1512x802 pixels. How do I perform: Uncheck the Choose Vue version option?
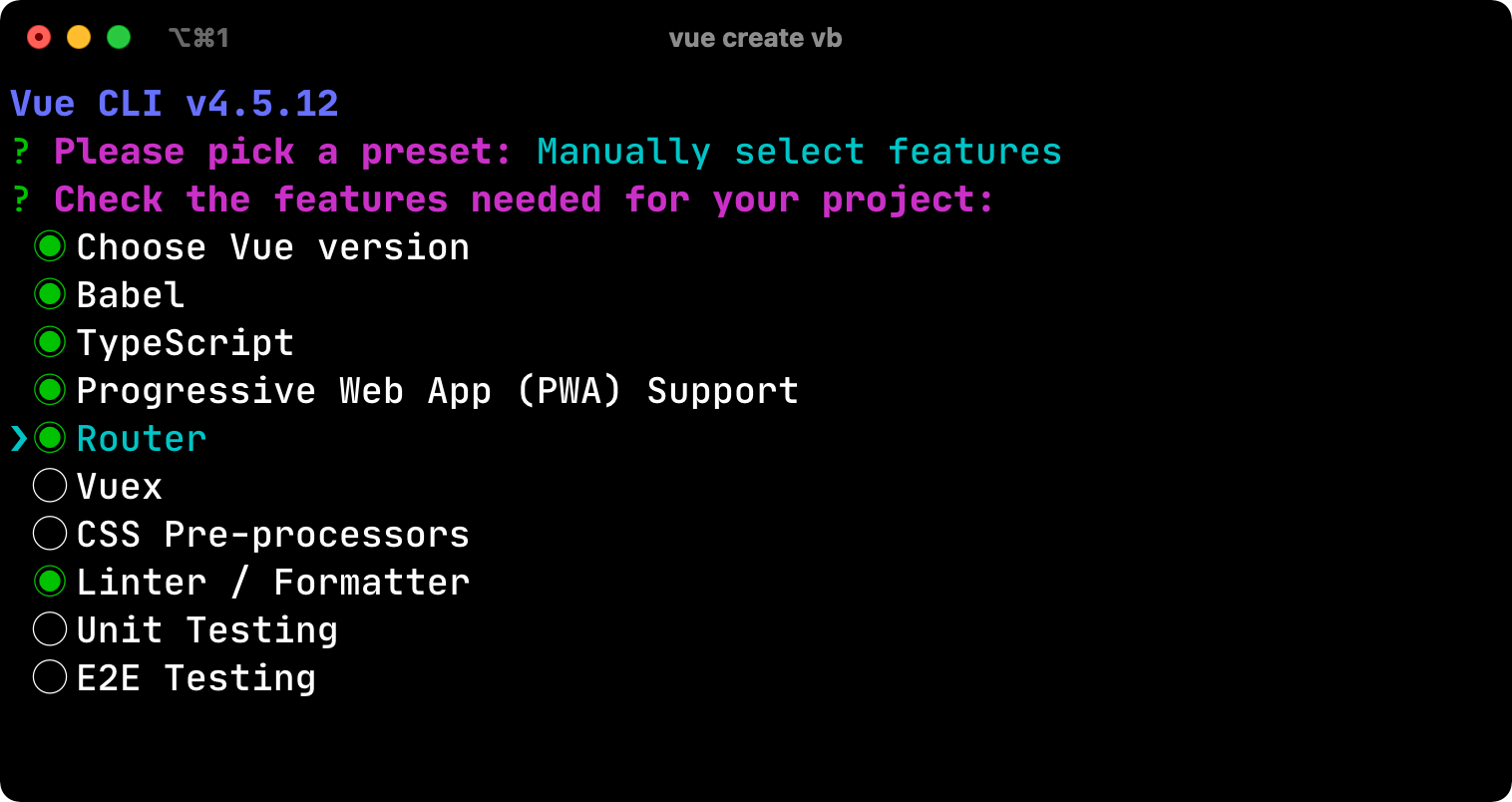[x=50, y=246]
